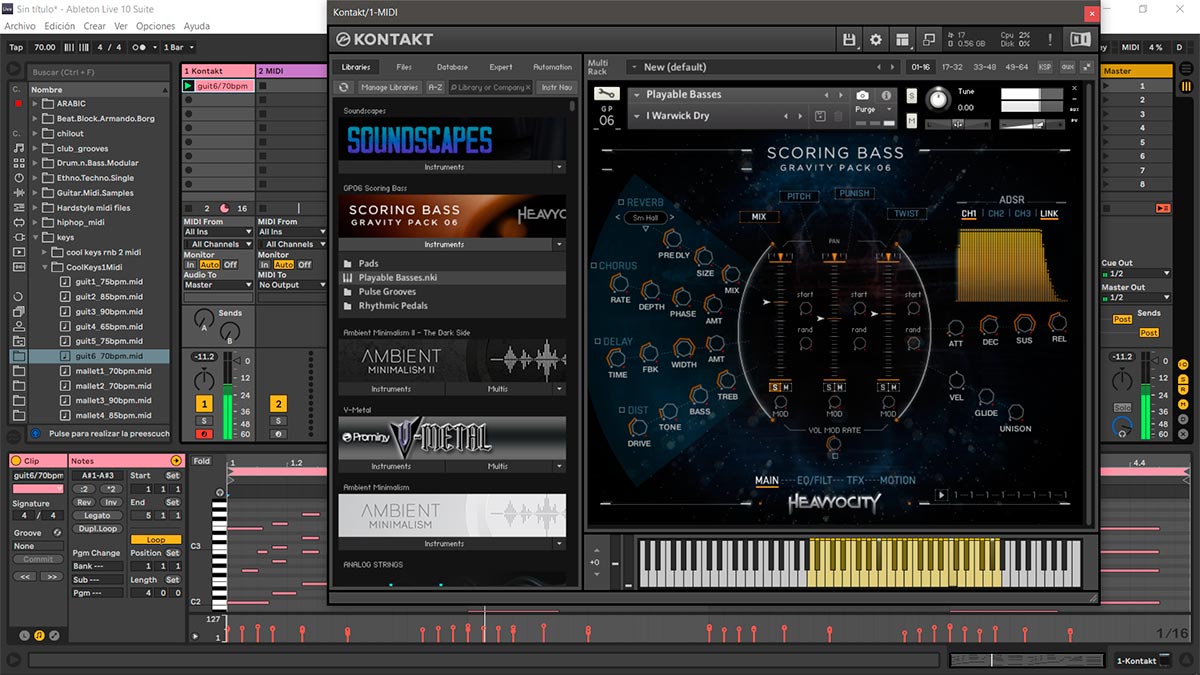
Task: Open the track 1 MIDI From All Ins dropdown
Action: [218, 232]
